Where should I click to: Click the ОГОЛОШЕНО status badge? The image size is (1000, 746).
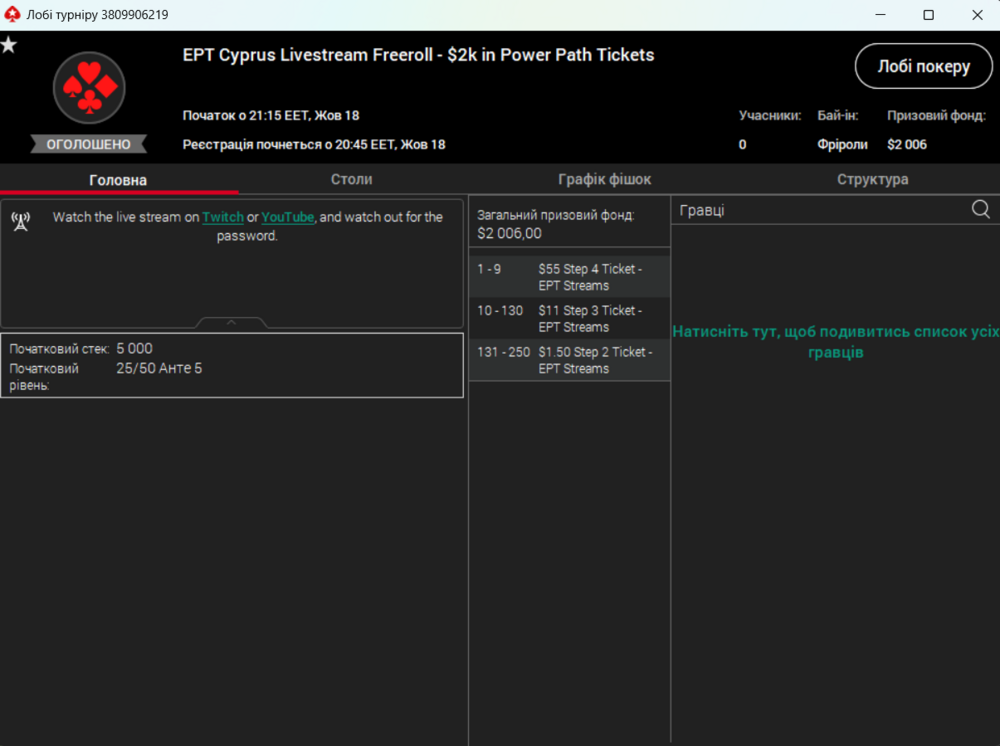coord(89,144)
